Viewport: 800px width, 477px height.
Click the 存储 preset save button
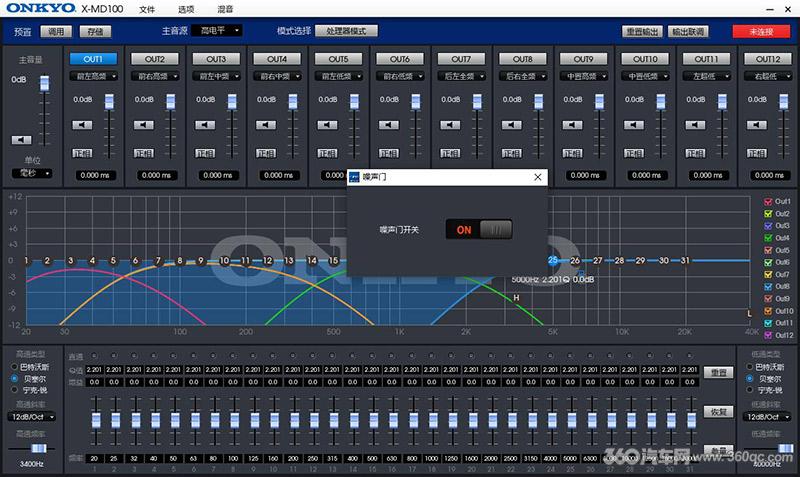pyautogui.click(x=95, y=32)
